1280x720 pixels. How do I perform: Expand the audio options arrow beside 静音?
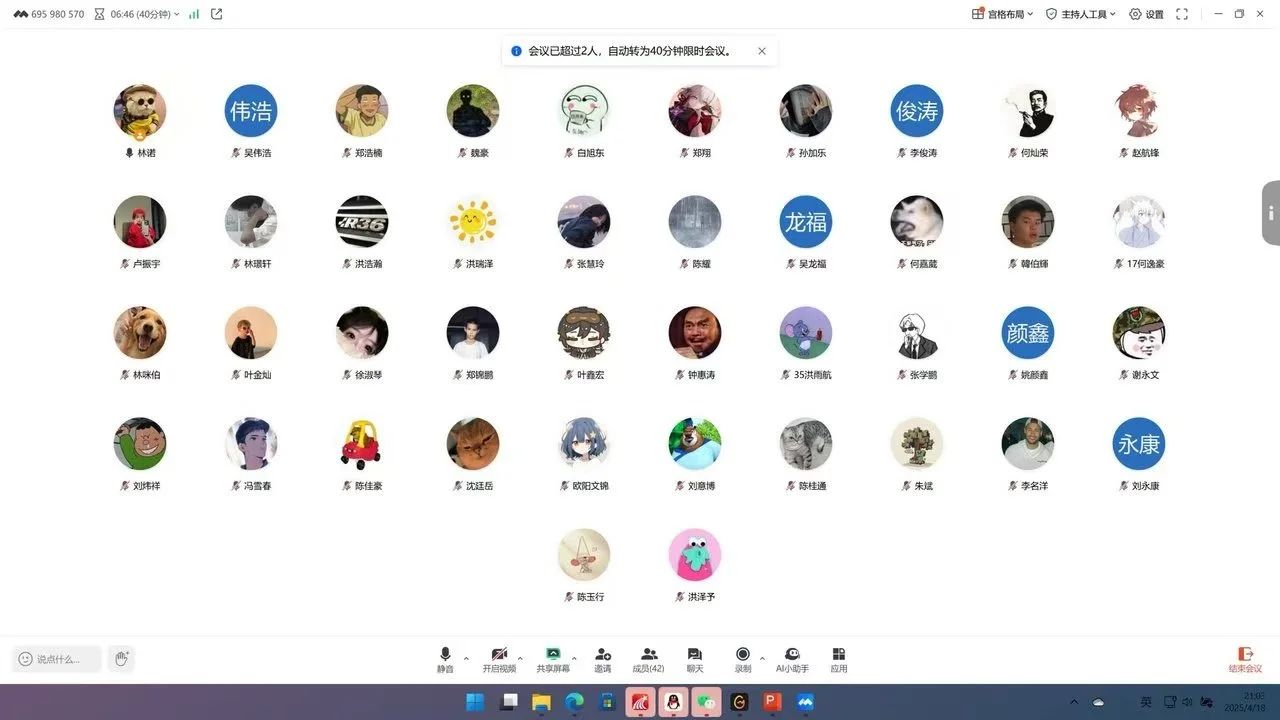(x=466, y=658)
